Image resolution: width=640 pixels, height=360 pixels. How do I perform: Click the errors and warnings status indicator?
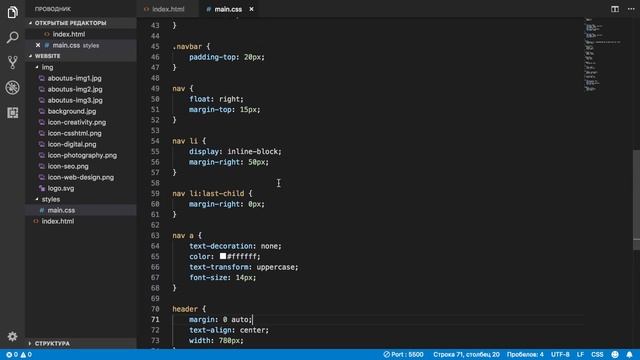(19, 355)
